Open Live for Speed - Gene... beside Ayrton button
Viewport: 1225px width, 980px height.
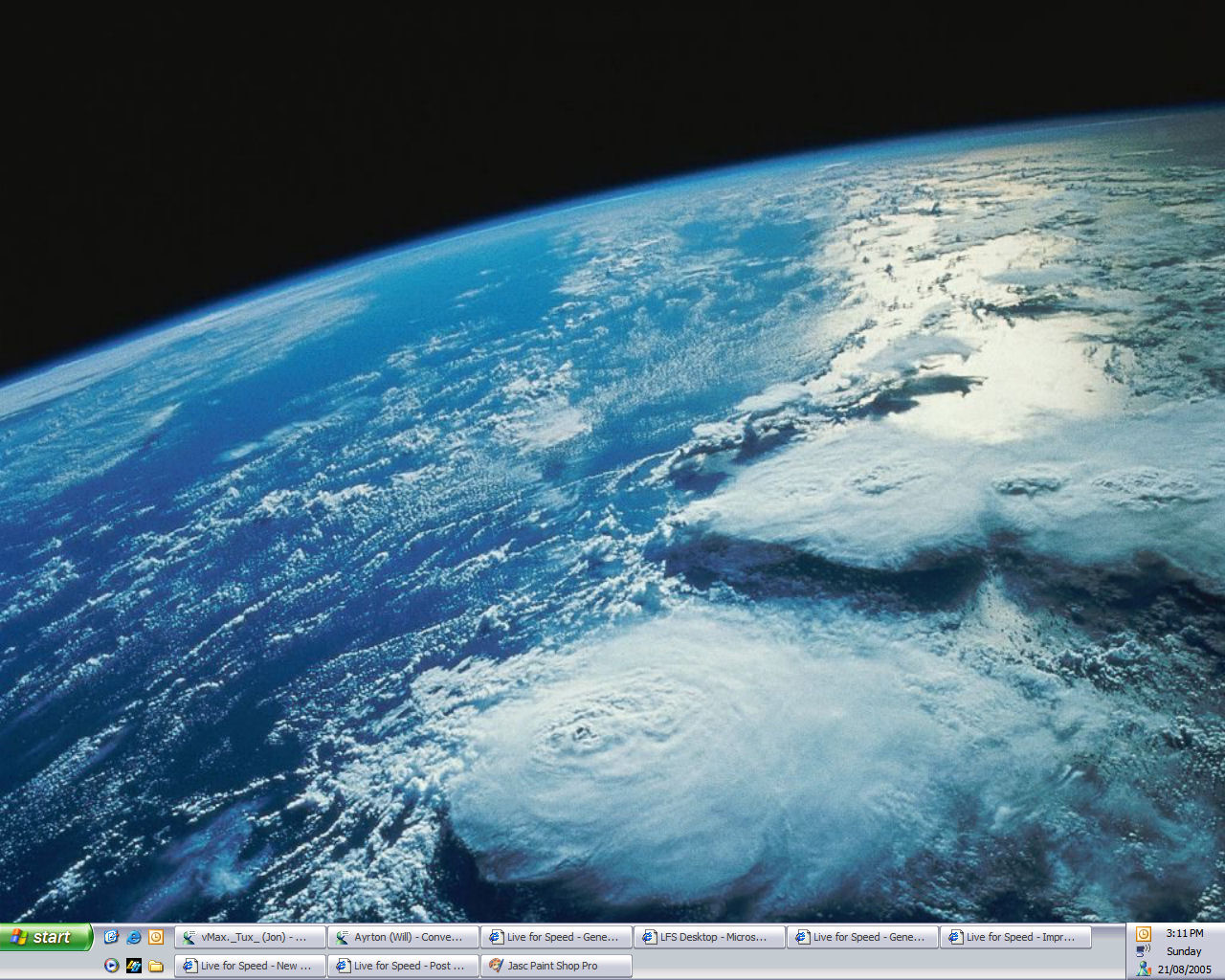[x=556, y=937]
